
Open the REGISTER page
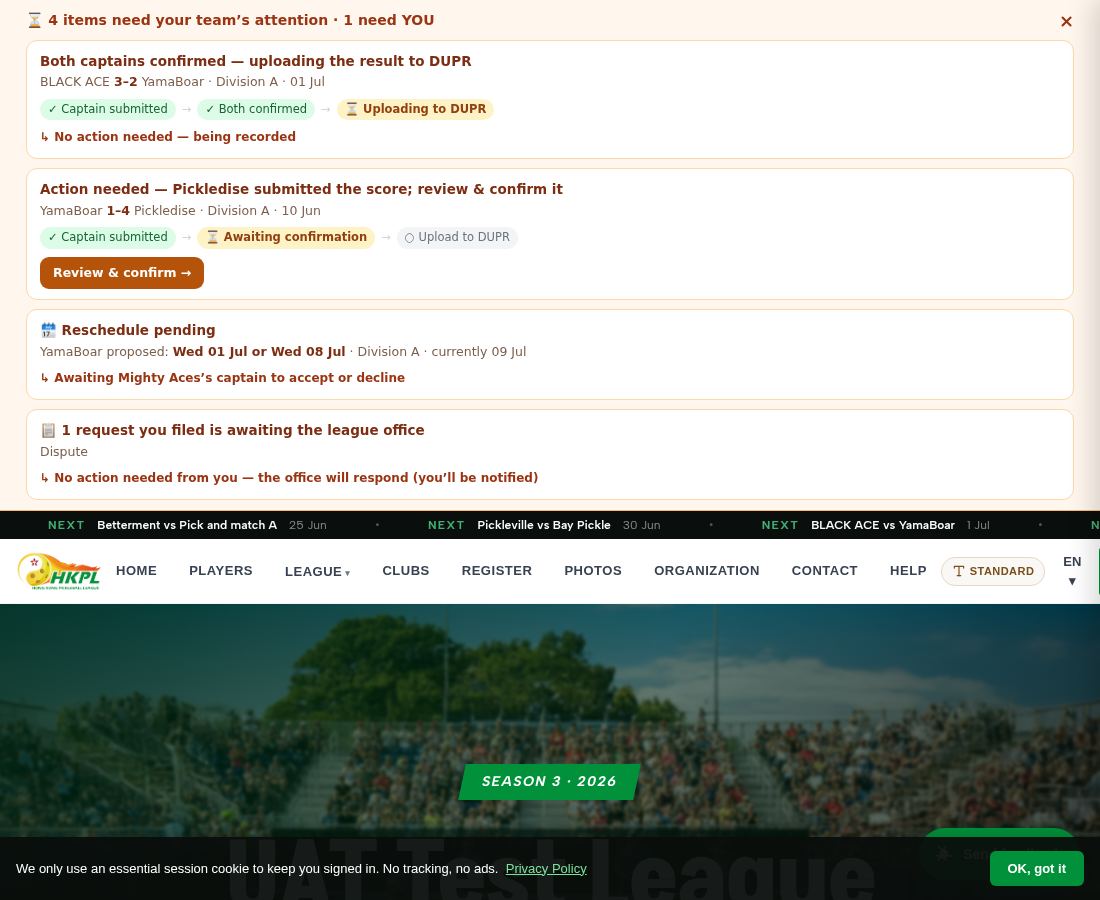pyautogui.click(x=497, y=571)
